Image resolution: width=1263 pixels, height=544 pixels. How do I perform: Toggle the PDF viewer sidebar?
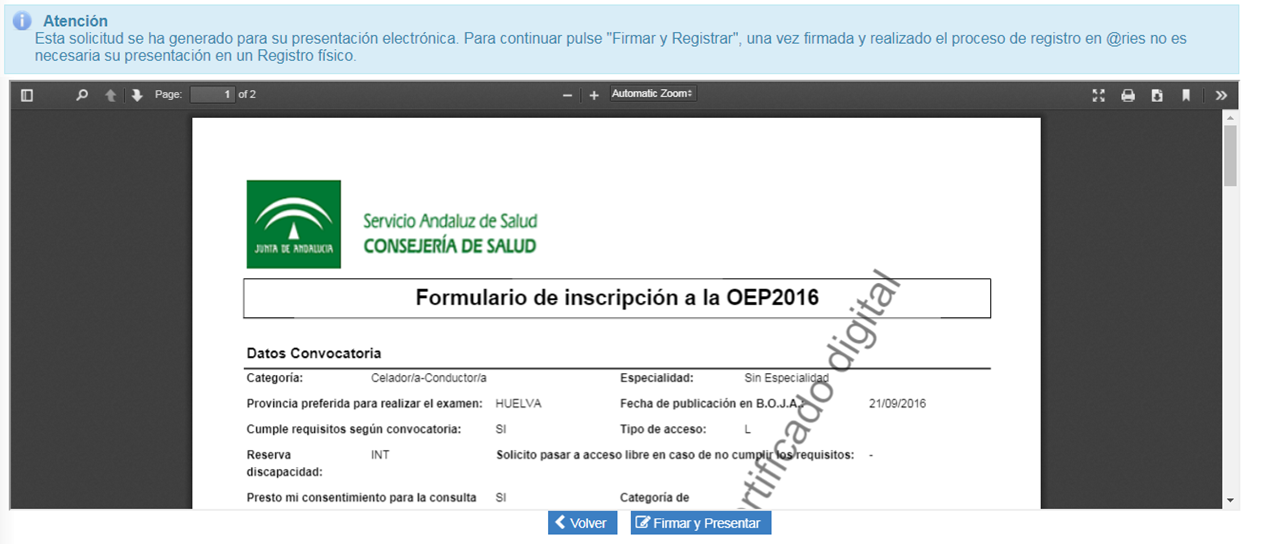click(x=27, y=95)
